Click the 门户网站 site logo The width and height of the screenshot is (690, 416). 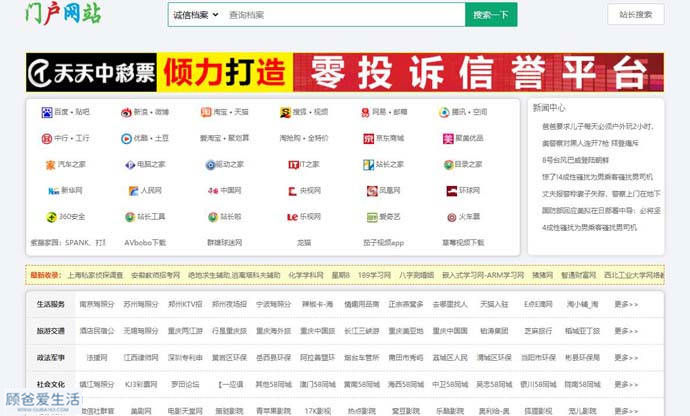point(63,13)
